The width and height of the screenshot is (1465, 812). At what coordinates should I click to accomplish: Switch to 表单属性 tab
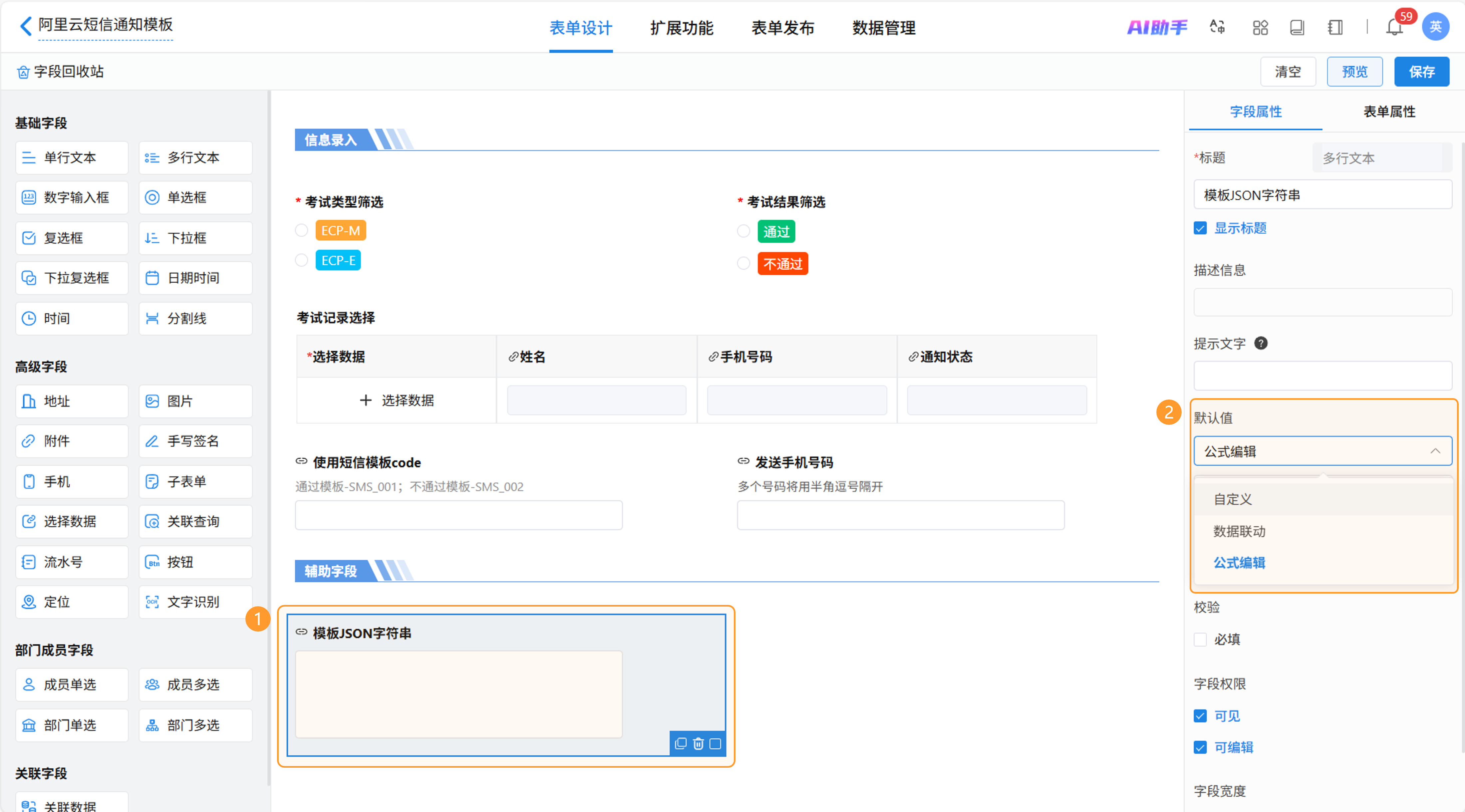pyautogui.click(x=1389, y=112)
